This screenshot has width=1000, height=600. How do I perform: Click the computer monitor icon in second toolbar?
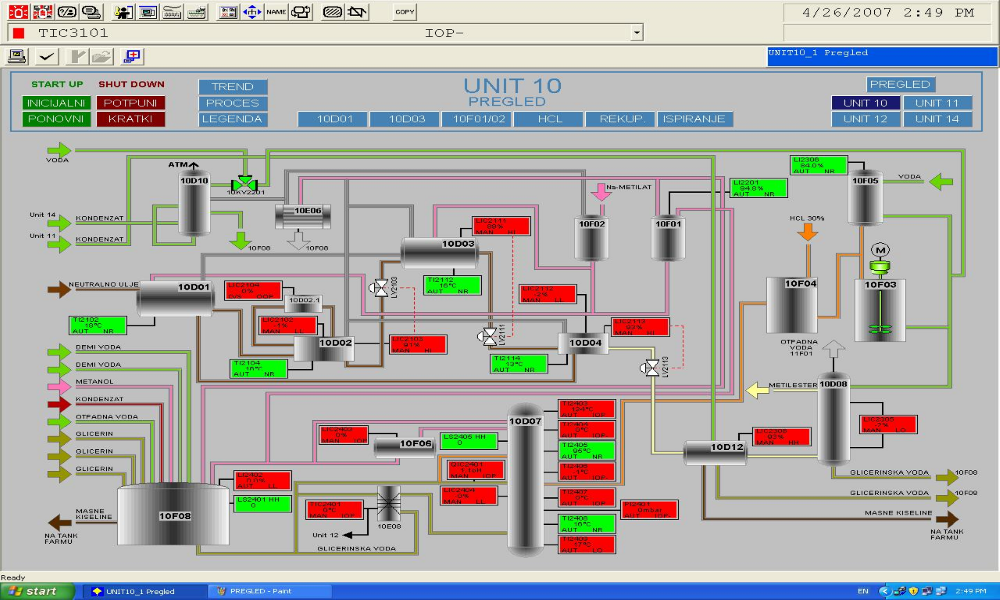[x=18, y=55]
